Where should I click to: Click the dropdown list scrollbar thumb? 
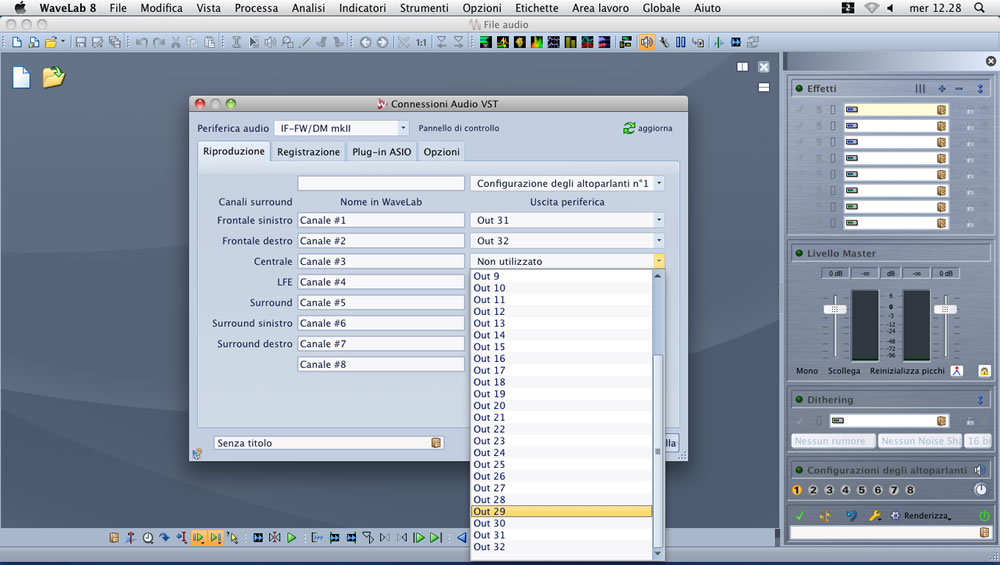pyautogui.click(x=658, y=450)
